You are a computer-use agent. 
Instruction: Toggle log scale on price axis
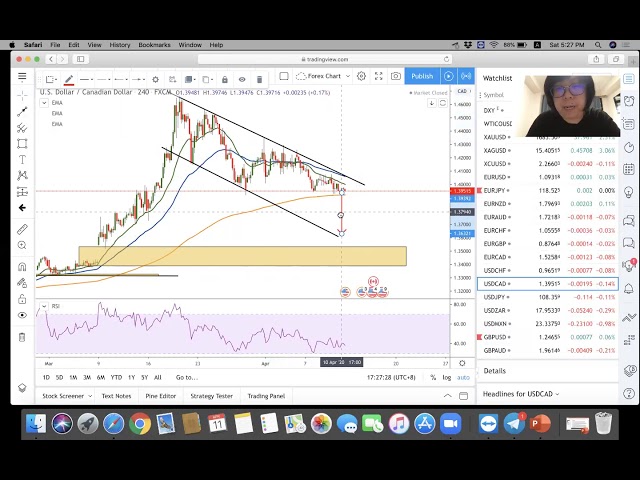point(446,377)
